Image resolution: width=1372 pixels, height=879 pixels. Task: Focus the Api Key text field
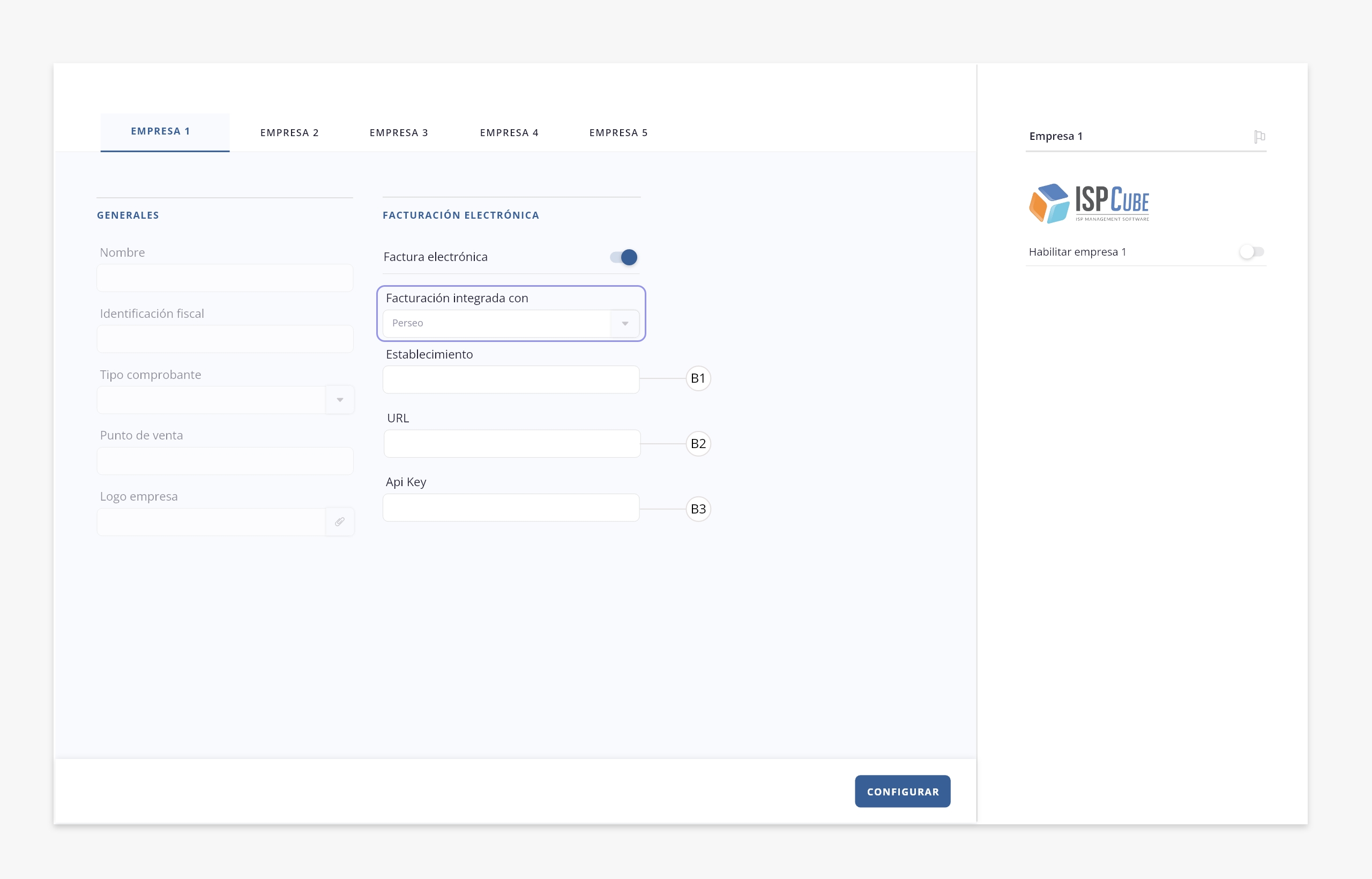click(511, 508)
